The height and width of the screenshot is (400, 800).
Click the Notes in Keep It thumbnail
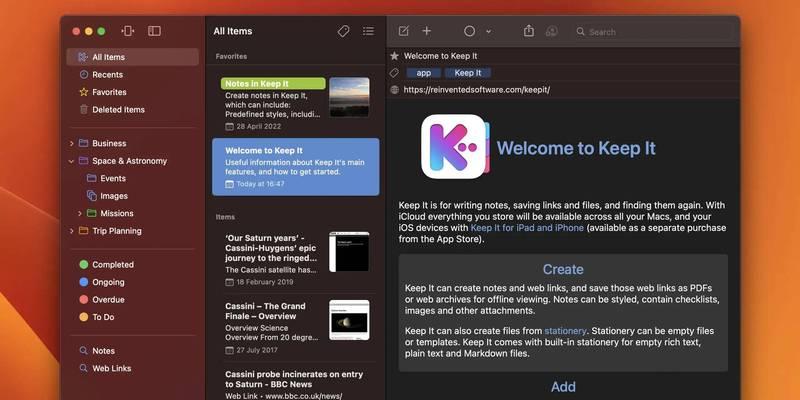point(349,97)
